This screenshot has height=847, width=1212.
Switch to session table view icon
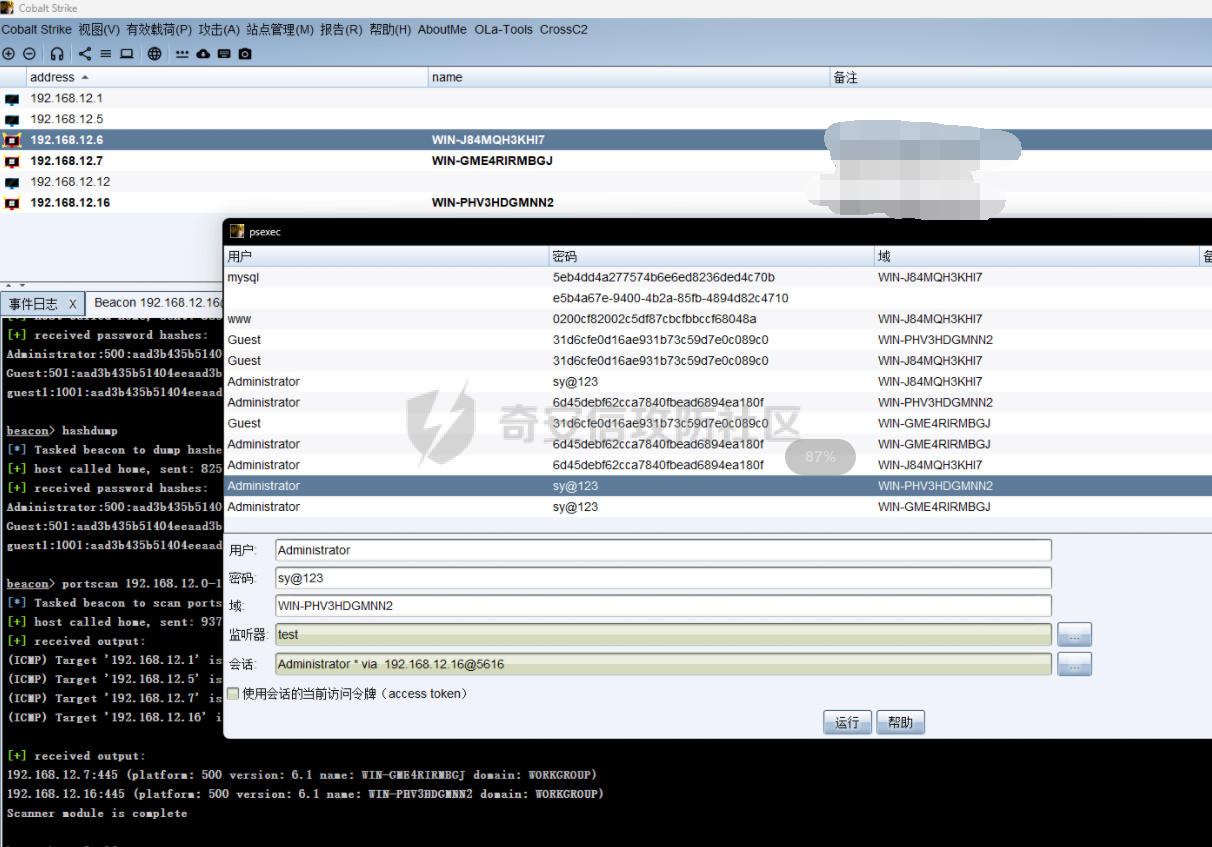[x=105, y=54]
